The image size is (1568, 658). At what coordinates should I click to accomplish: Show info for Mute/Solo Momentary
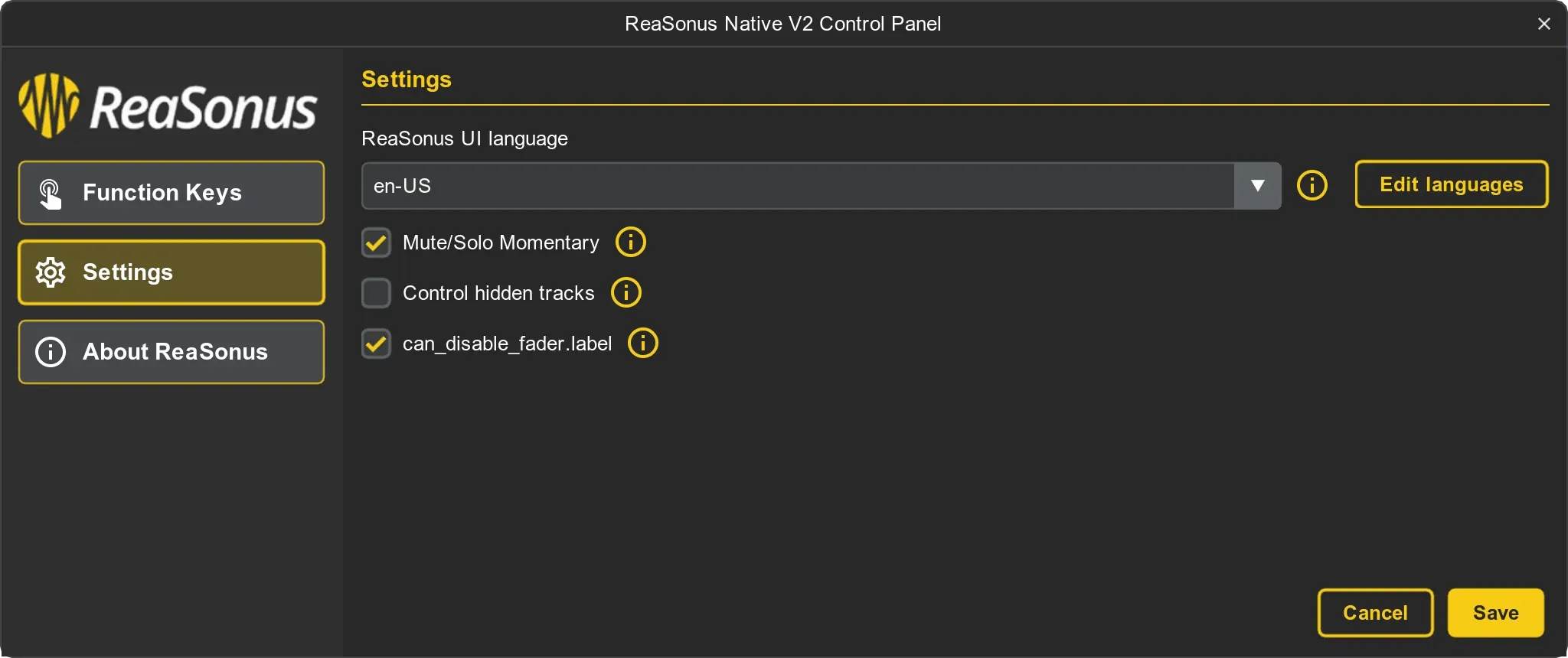[x=631, y=243]
